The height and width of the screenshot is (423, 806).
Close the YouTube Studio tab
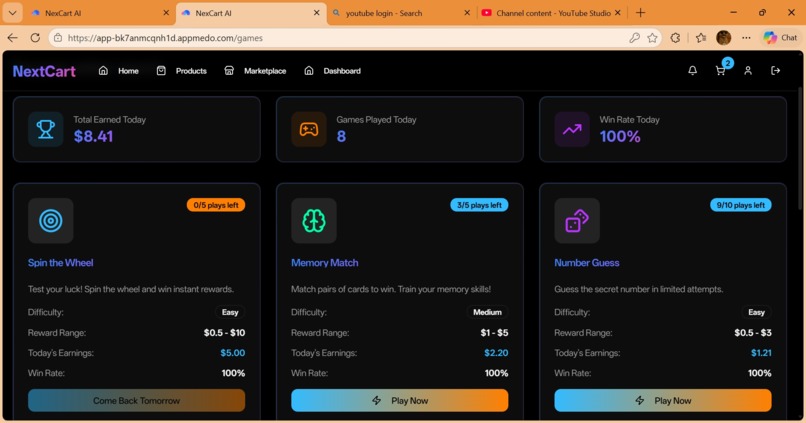pyautogui.click(x=617, y=13)
